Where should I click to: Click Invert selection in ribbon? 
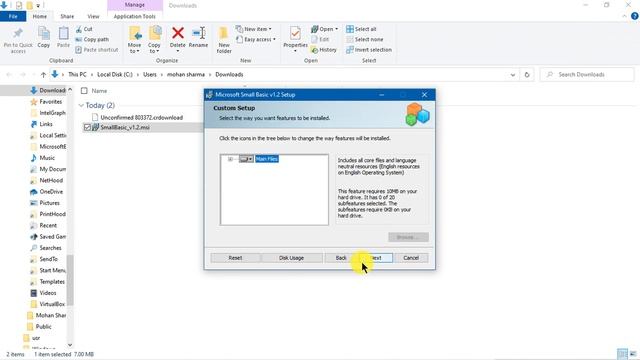369,50
